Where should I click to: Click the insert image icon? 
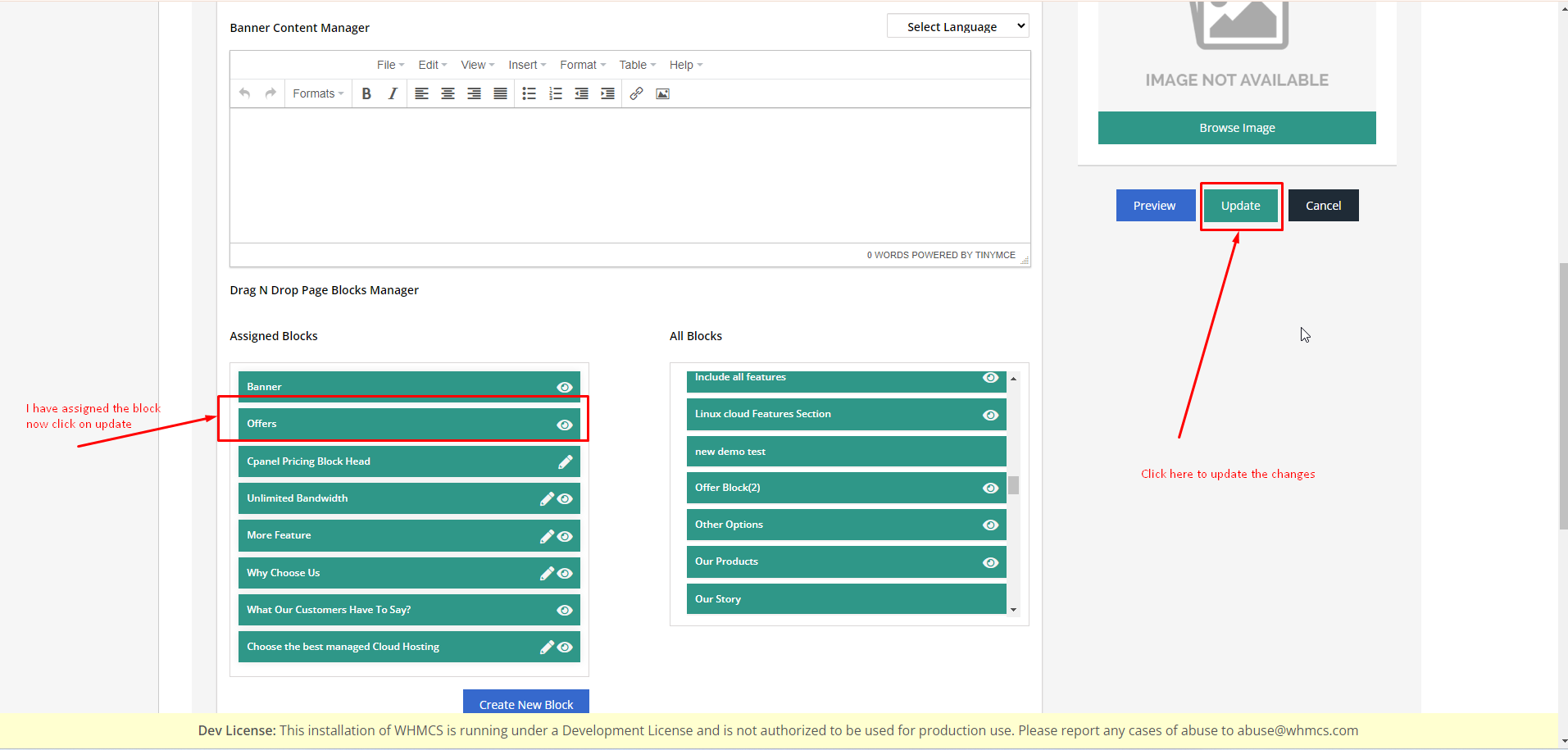coord(662,94)
